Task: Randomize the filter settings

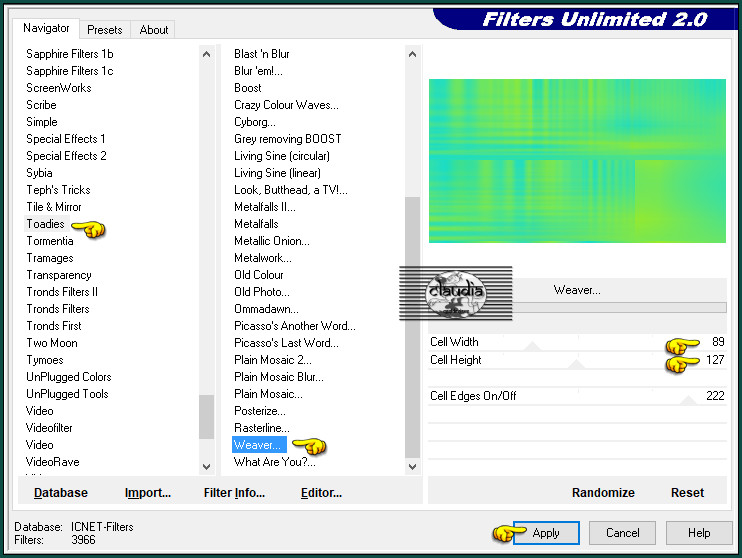Action: 603,493
